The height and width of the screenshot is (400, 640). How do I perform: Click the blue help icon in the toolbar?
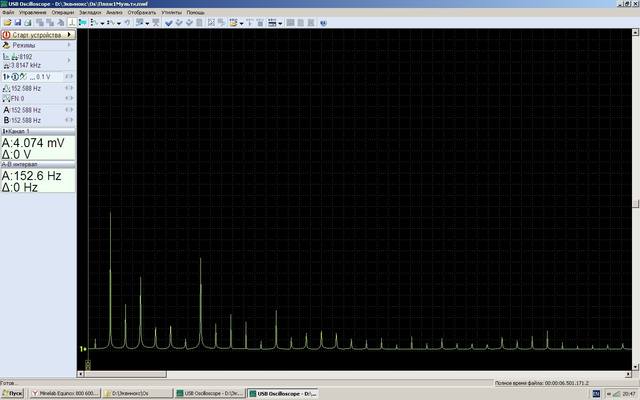click(323, 23)
